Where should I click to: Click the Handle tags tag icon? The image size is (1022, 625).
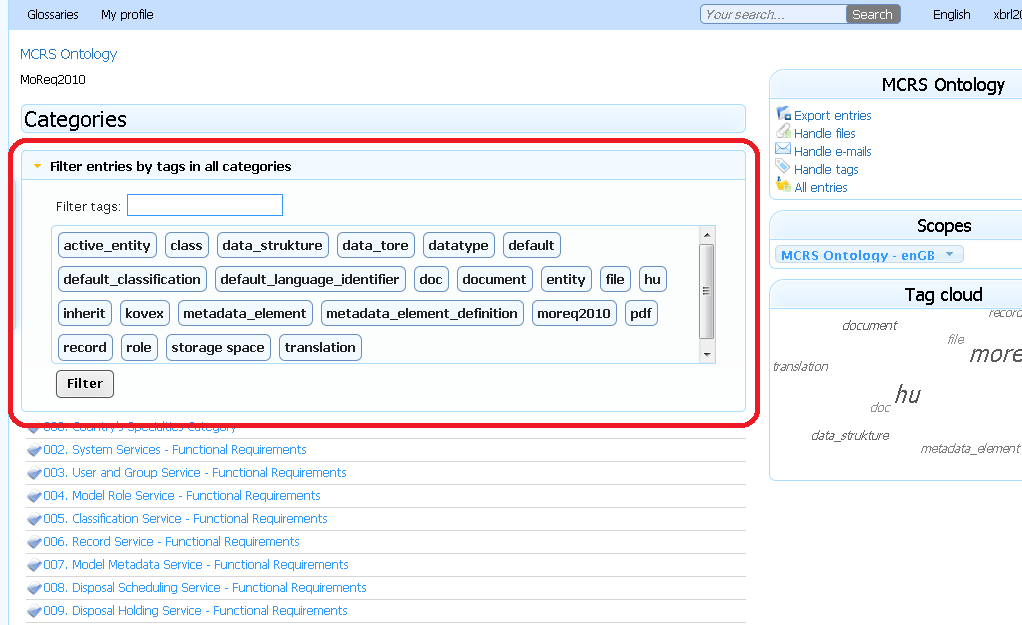pos(783,167)
